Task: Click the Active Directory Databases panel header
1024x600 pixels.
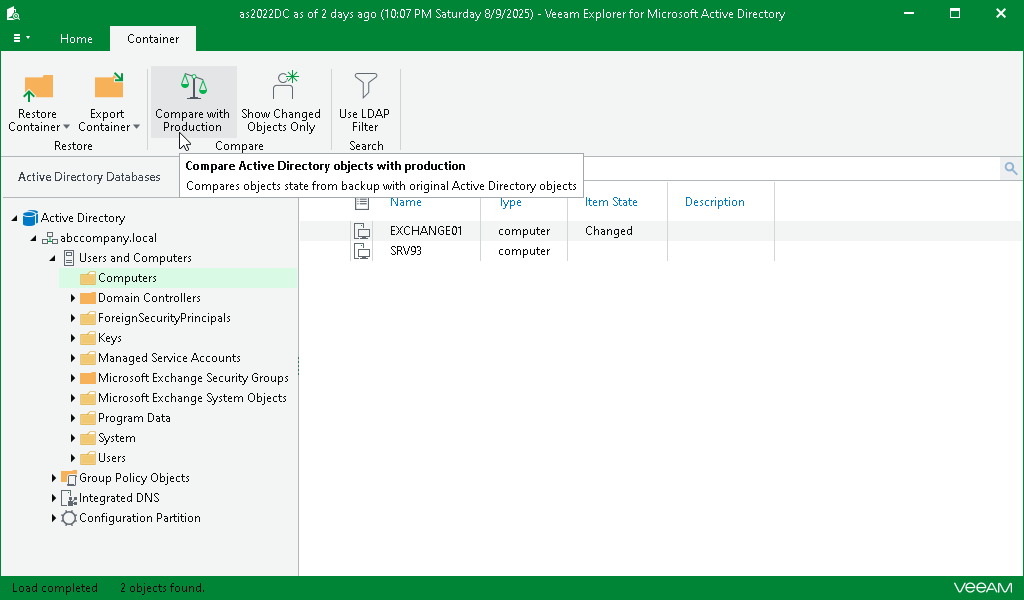Action: 88,176
